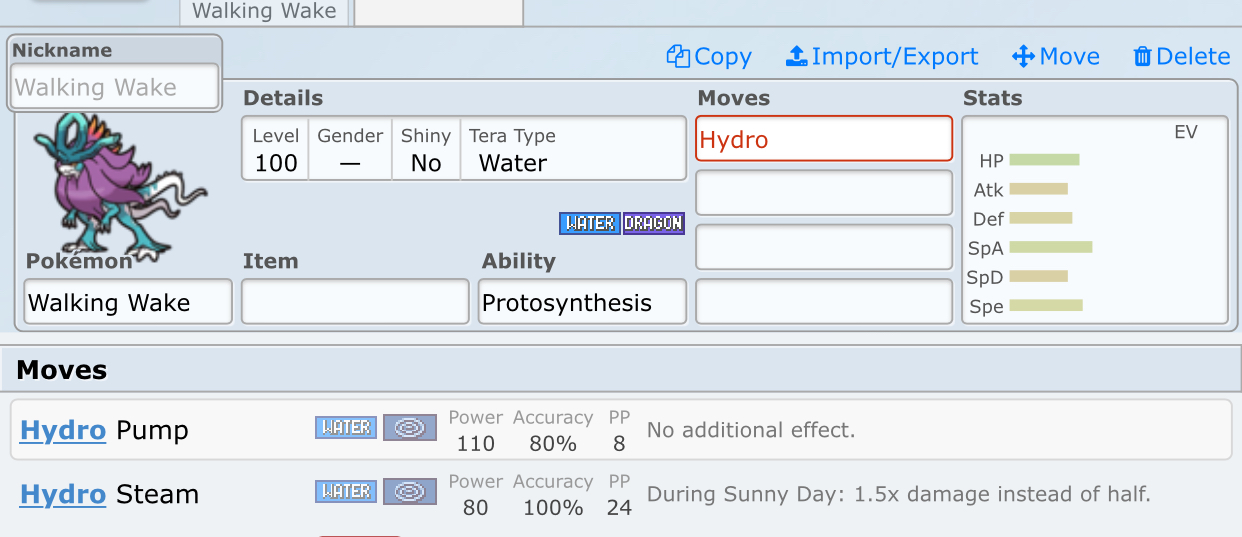
Task: Click the Water type badge under Details
Action: [590, 223]
